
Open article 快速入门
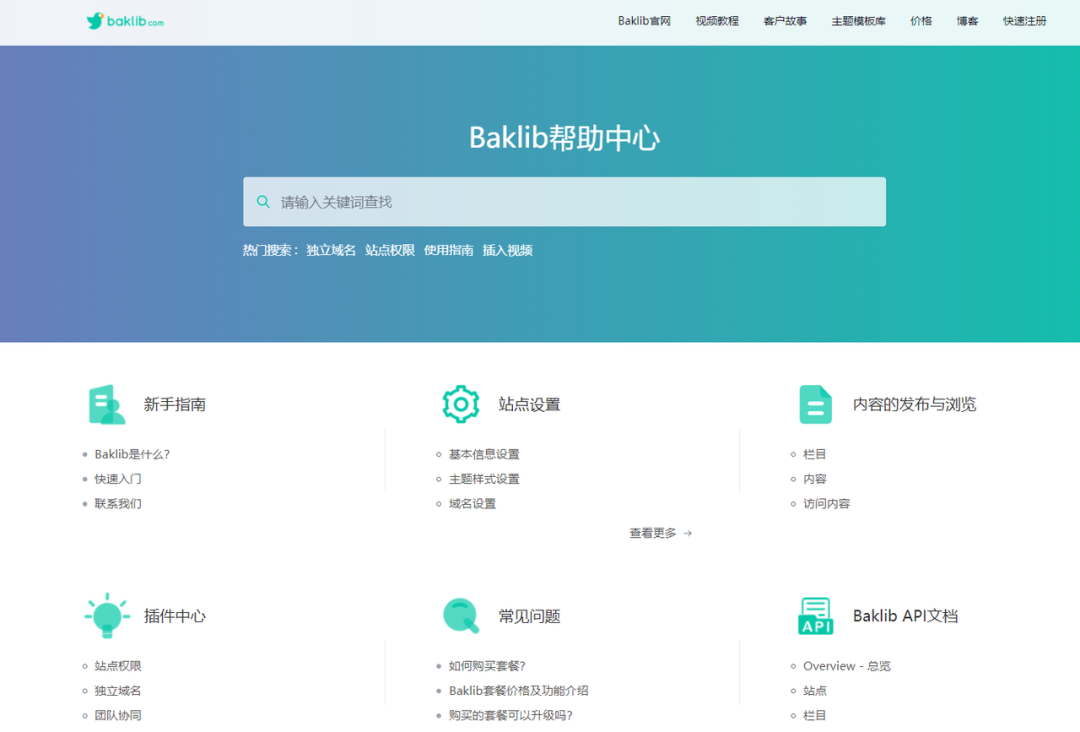tap(118, 479)
